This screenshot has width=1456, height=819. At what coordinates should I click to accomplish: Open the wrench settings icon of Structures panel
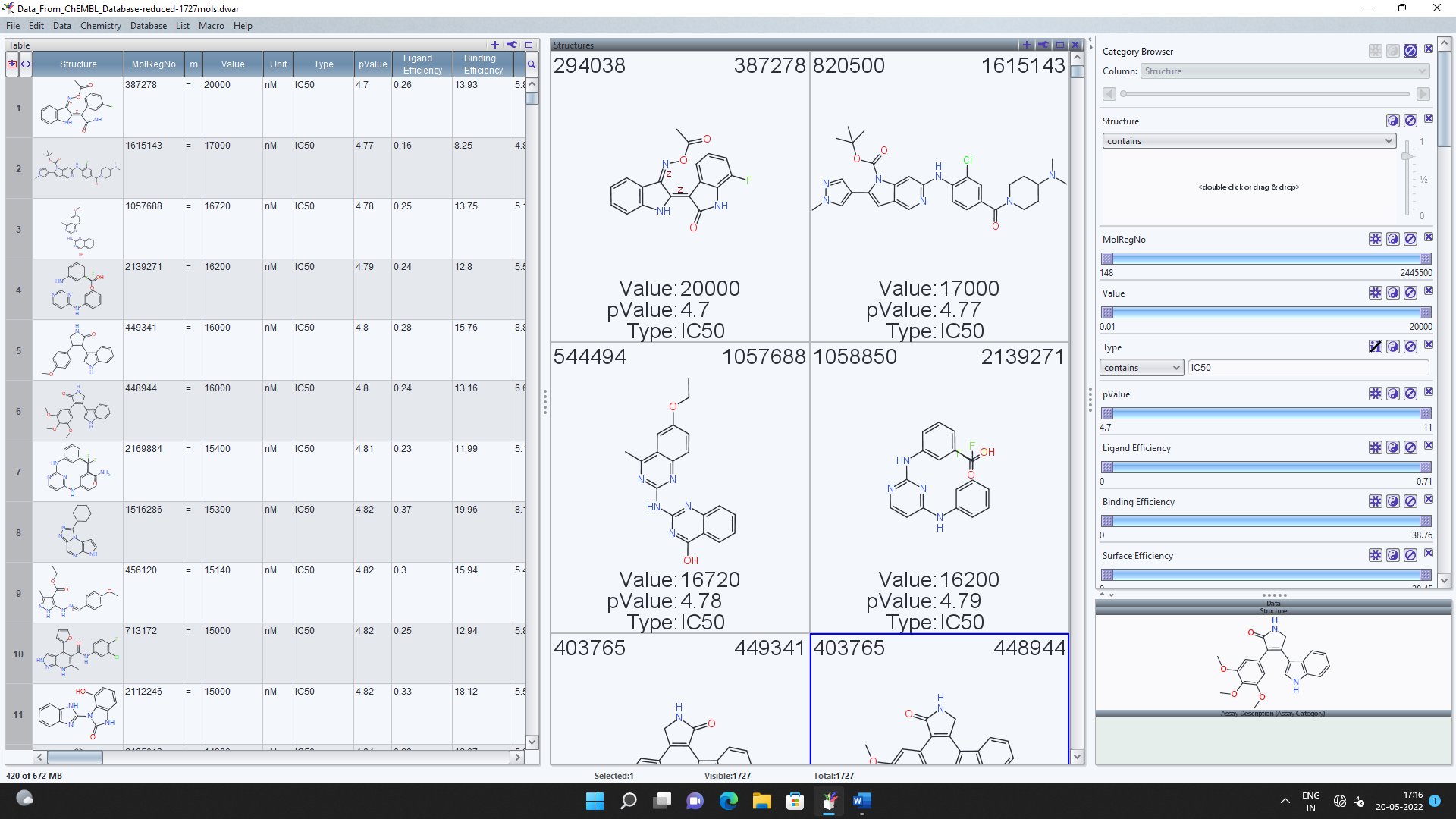(x=1043, y=45)
